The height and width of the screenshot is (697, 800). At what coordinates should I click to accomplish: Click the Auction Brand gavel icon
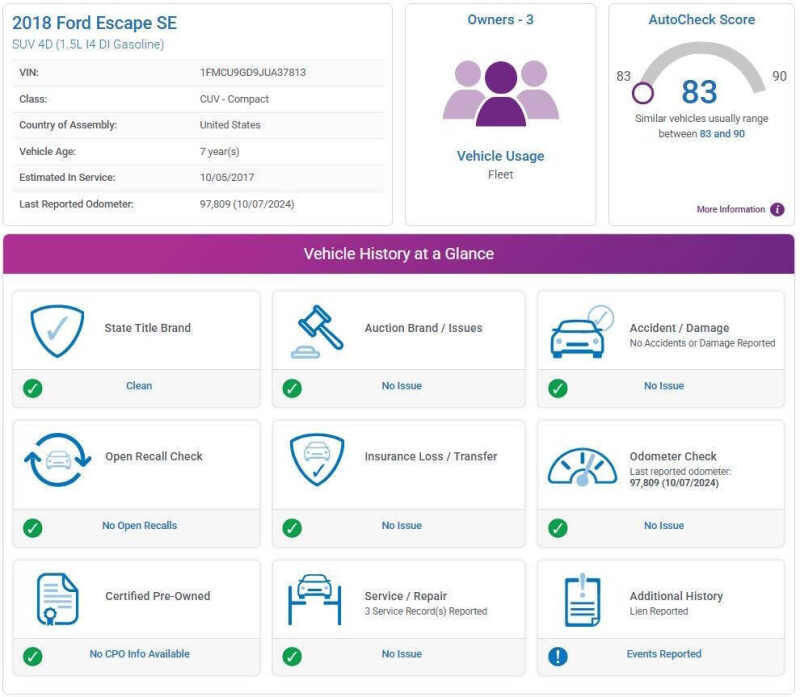click(x=317, y=331)
